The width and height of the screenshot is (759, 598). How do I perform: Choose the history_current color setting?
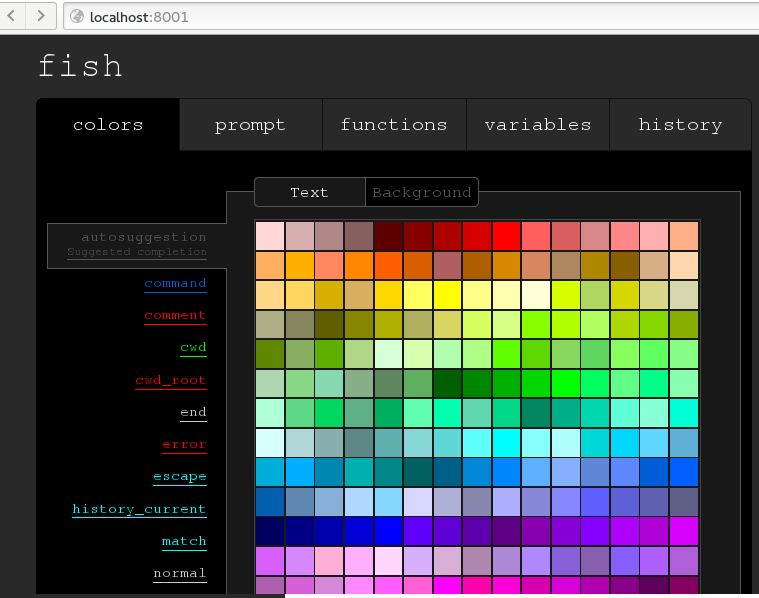(x=139, y=509)
